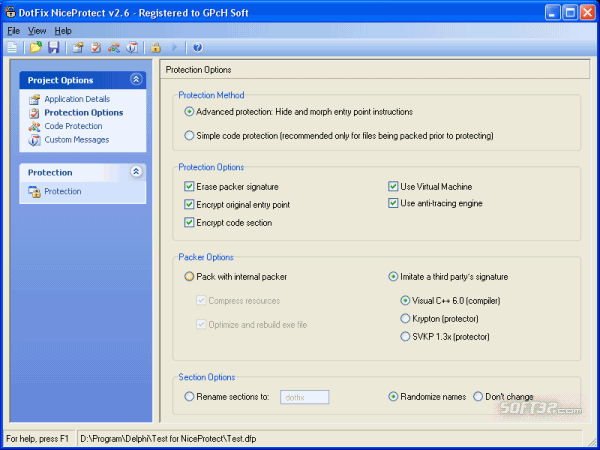Click the project path in status bar
This screenshot has height=450, width=600.
pyautogui.click(x=168, y=439)
